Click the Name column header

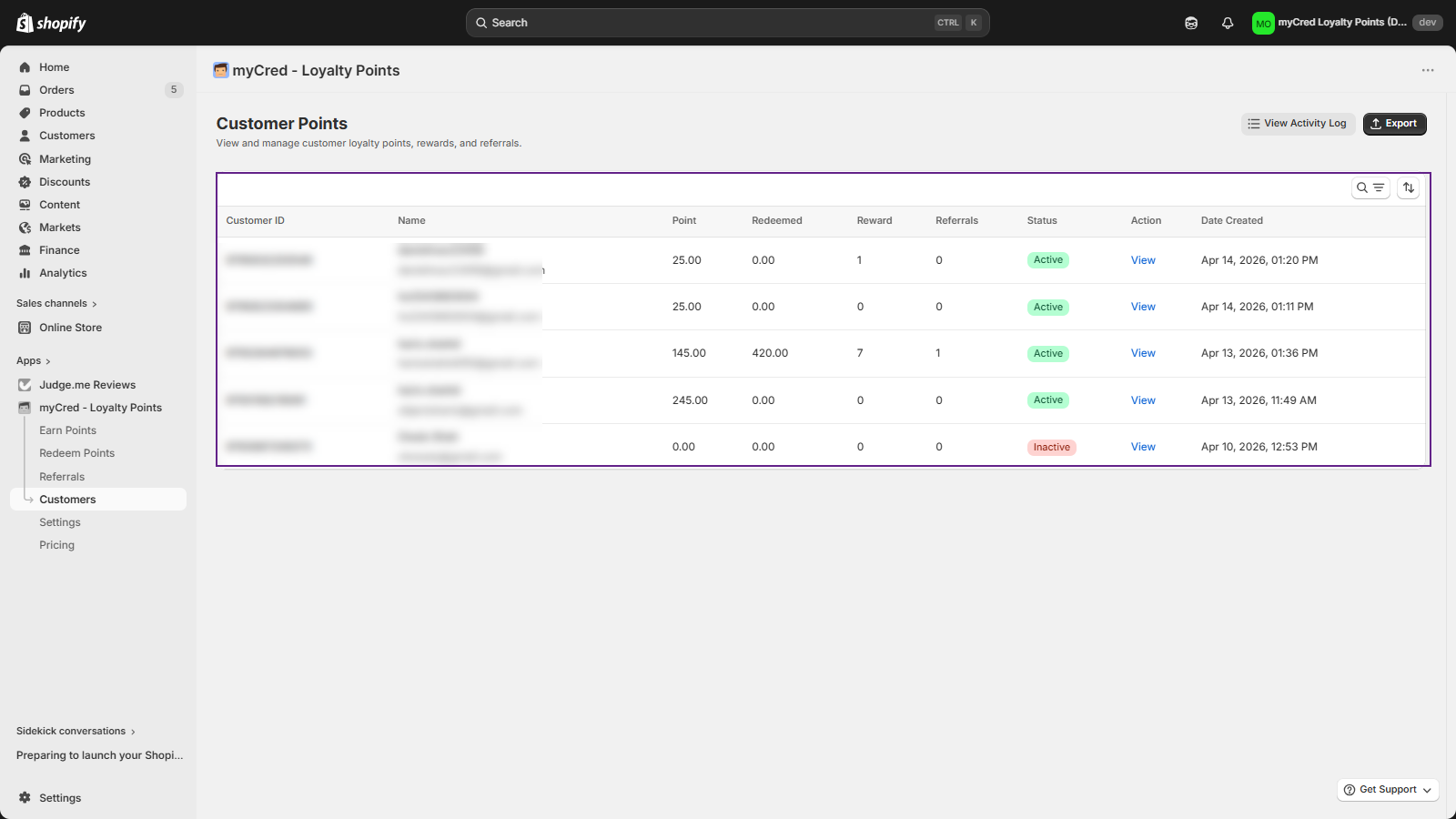(411, 221)
